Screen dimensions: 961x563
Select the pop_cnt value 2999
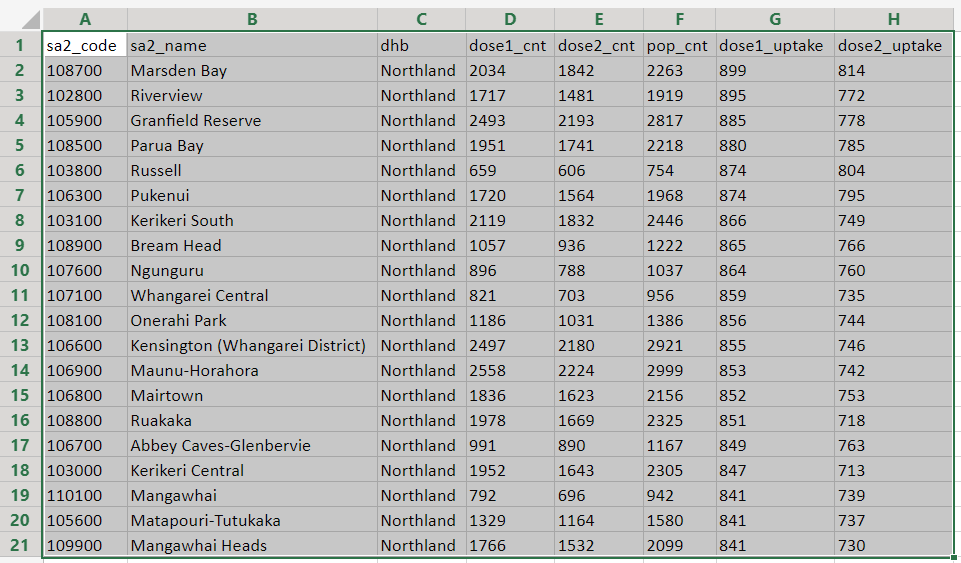[x=678, y=371]
